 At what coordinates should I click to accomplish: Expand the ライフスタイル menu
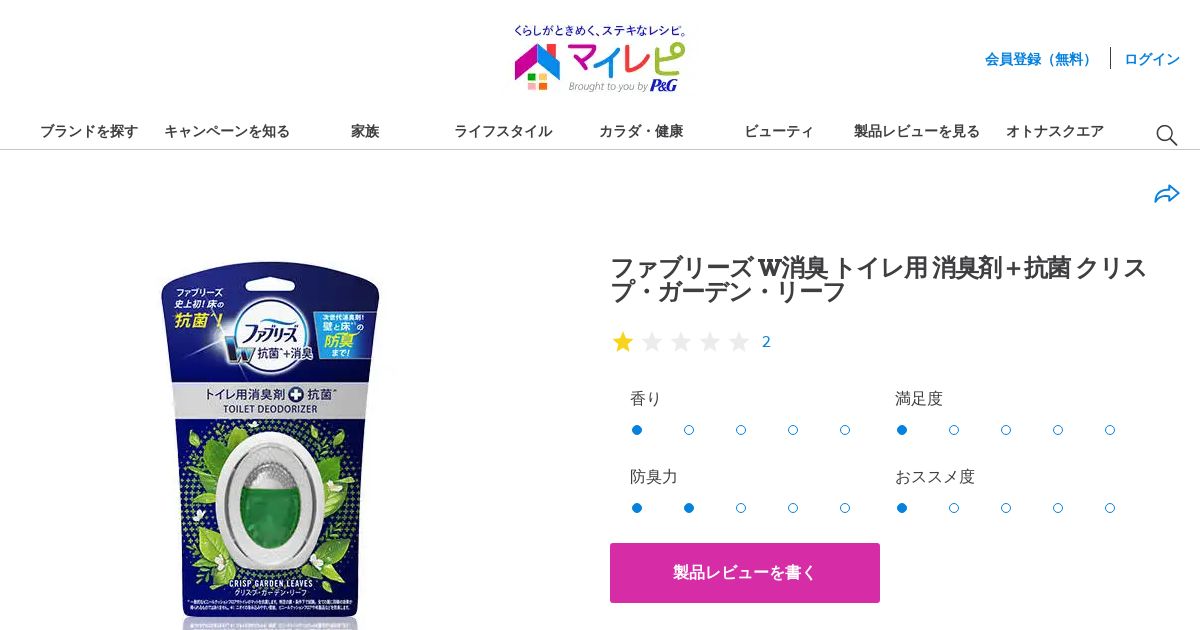pyautogui.click(x=503, y=131)
